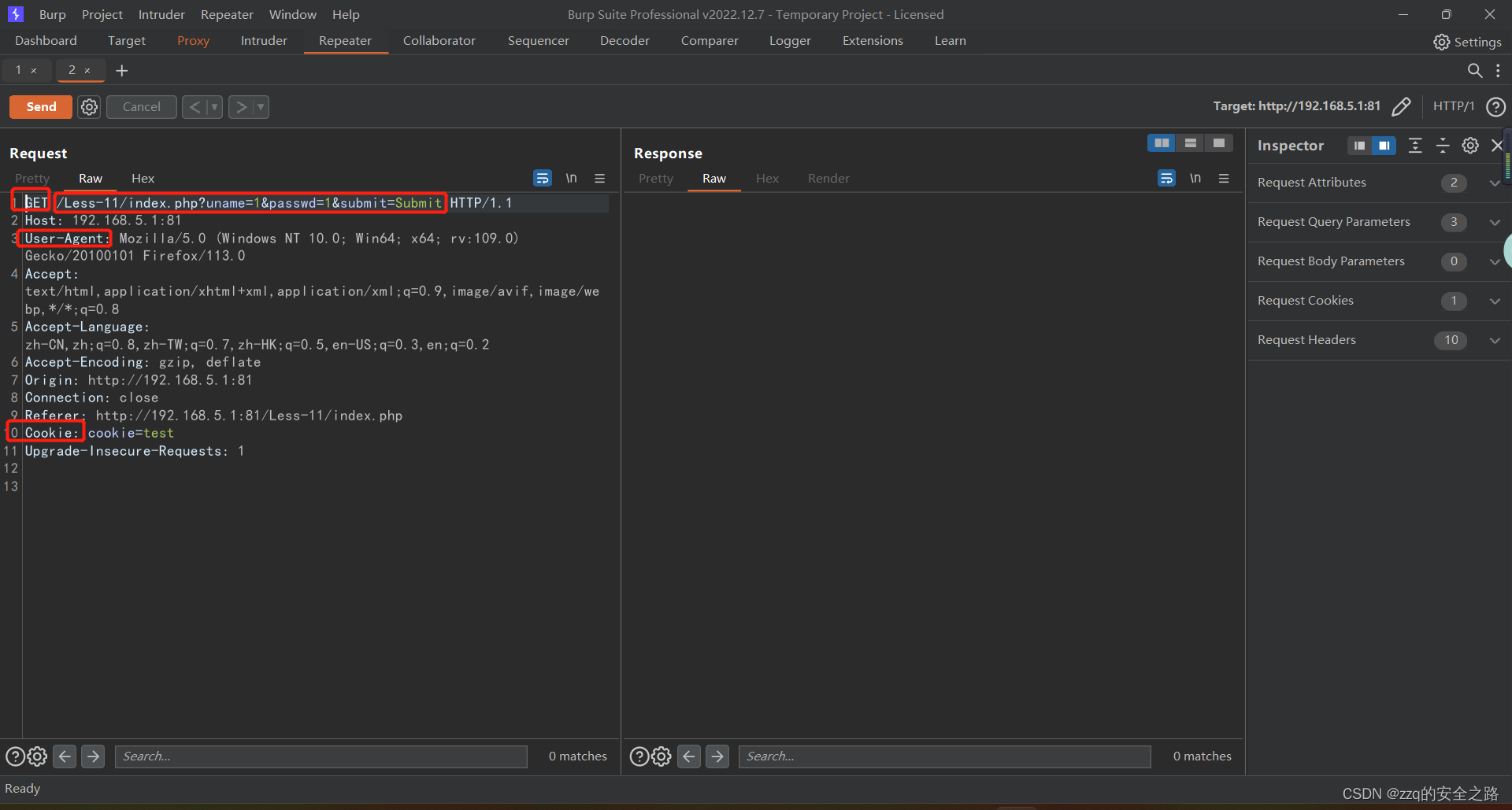Expand all Inspector sections icon
This screenshot has width=1512, height=810.
coord(1415,146)
